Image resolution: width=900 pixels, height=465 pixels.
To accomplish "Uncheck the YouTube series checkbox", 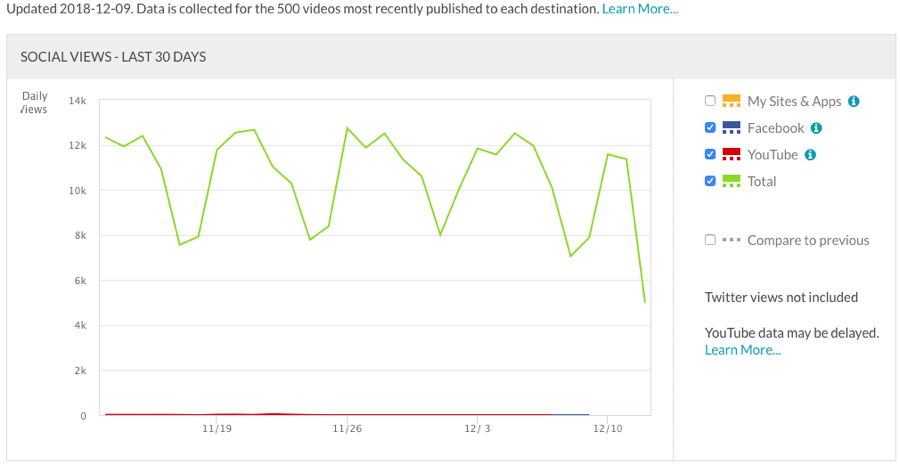I will [710, 155].
